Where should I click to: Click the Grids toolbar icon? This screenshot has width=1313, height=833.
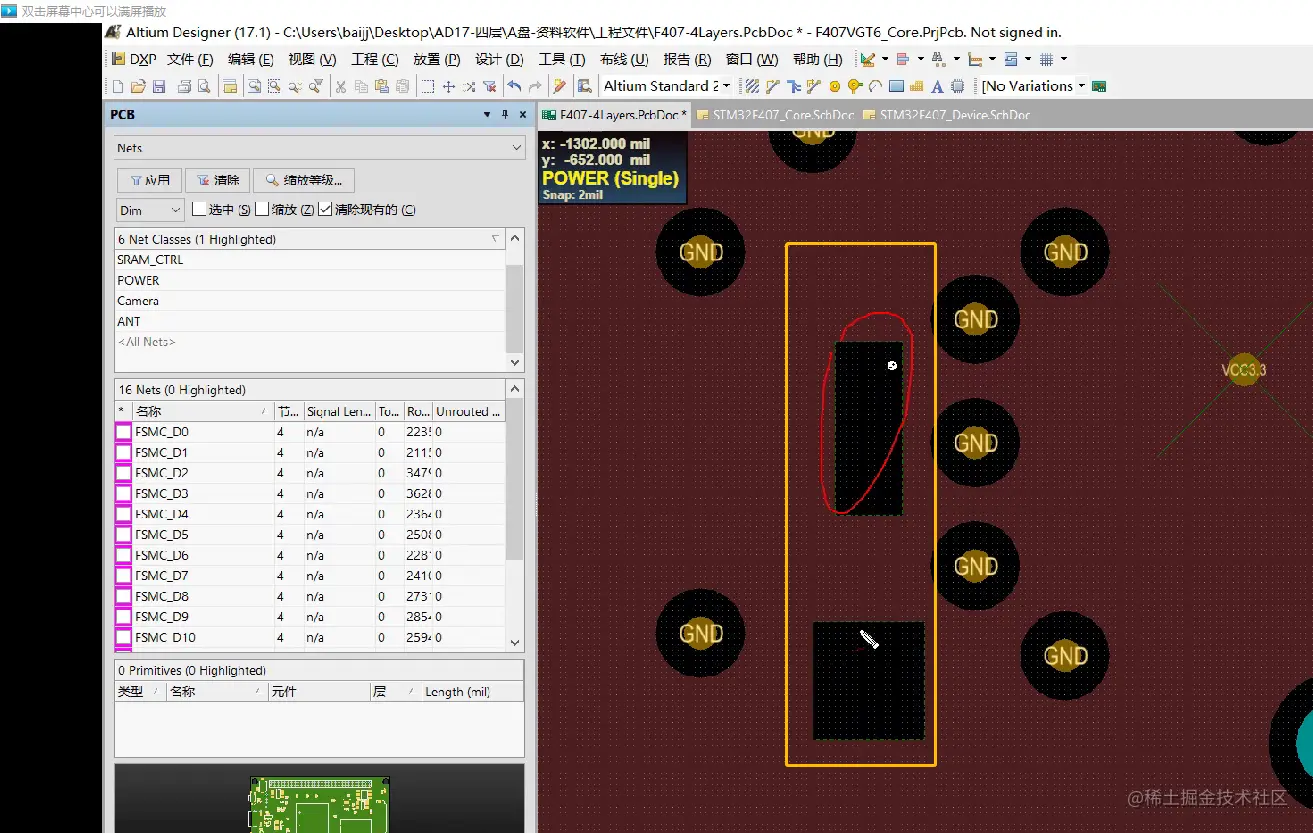coord(1046,59)
